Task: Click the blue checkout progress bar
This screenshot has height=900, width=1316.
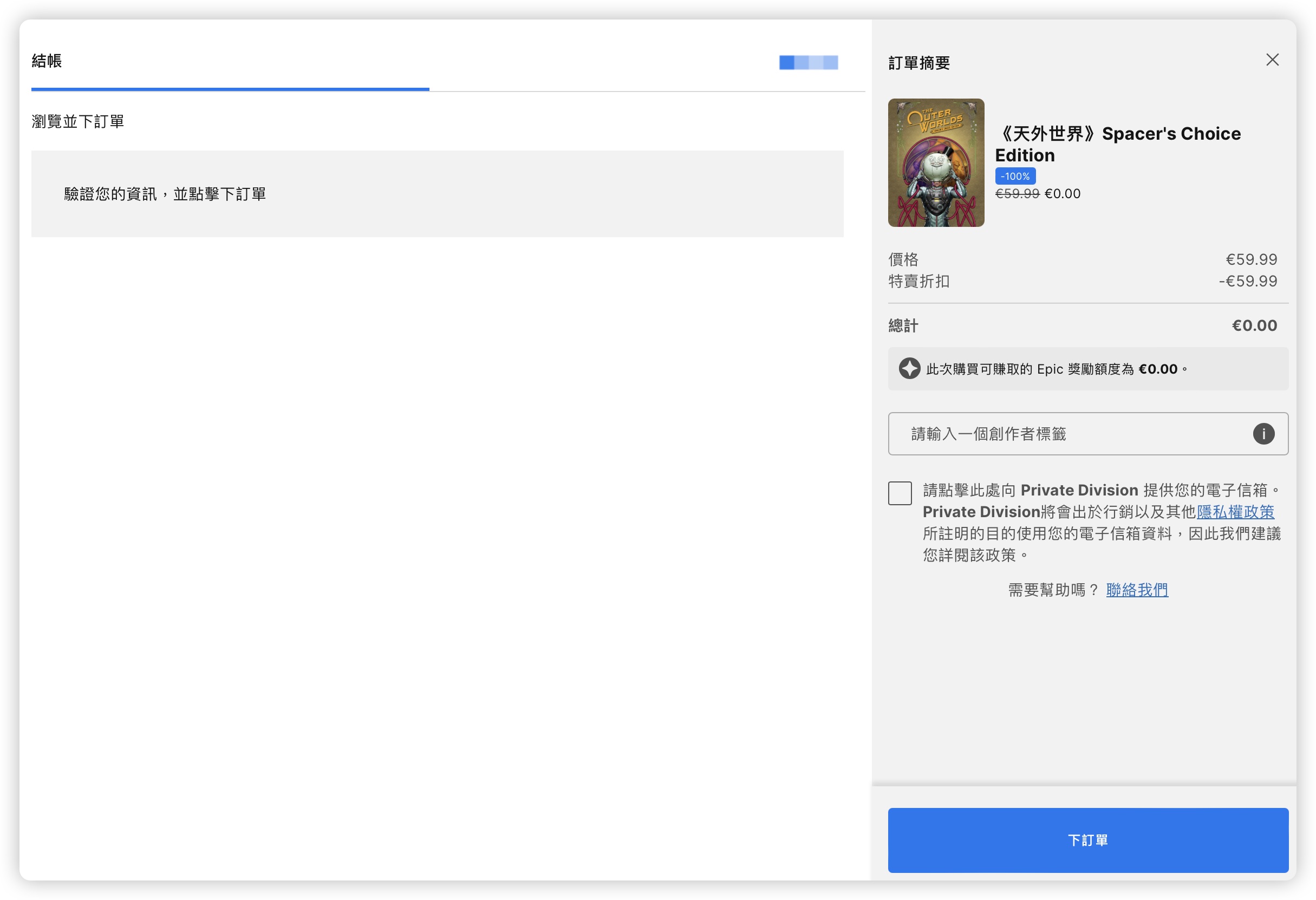Action: (230, 89)
